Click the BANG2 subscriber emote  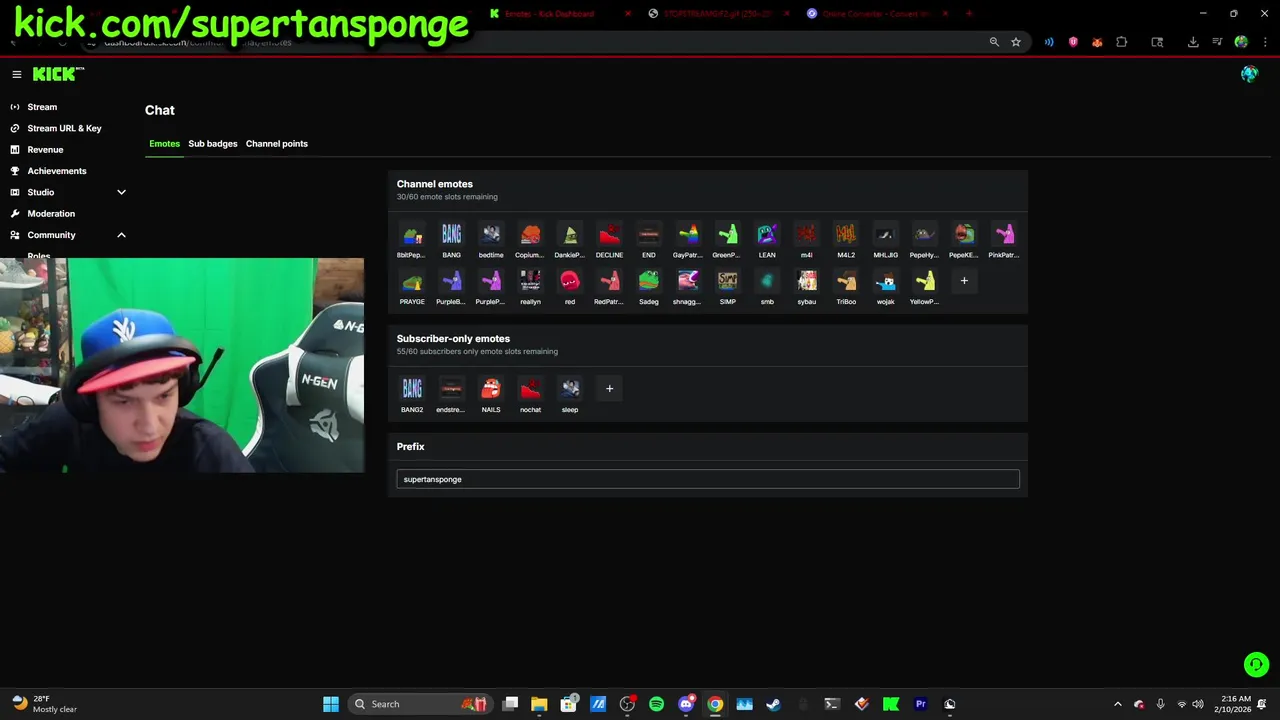[x=412, y=389]
